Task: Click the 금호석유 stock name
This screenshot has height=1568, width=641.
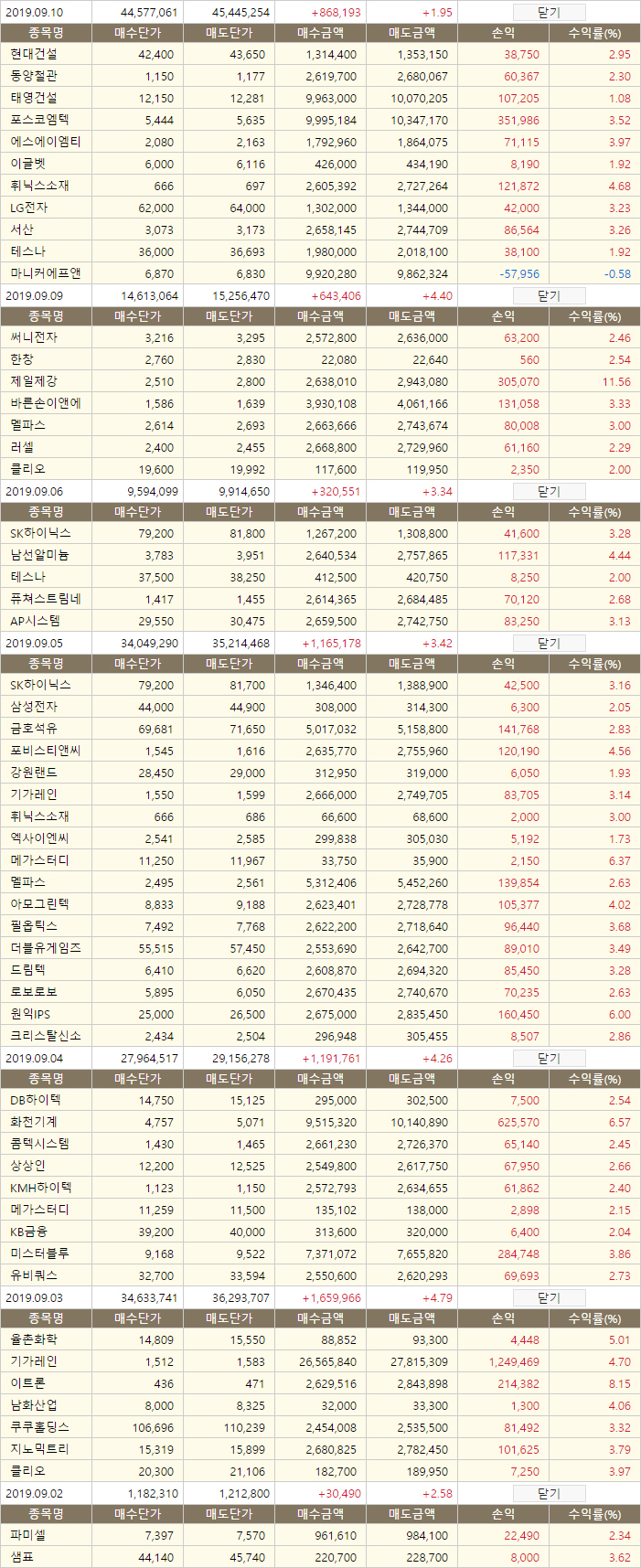Action: click(x=33, y=729)
